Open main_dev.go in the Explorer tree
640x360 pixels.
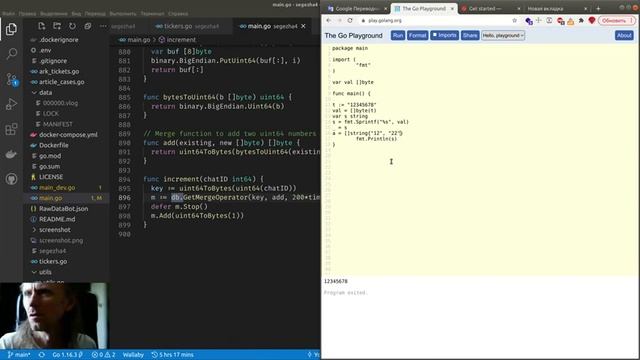(57, 188)
